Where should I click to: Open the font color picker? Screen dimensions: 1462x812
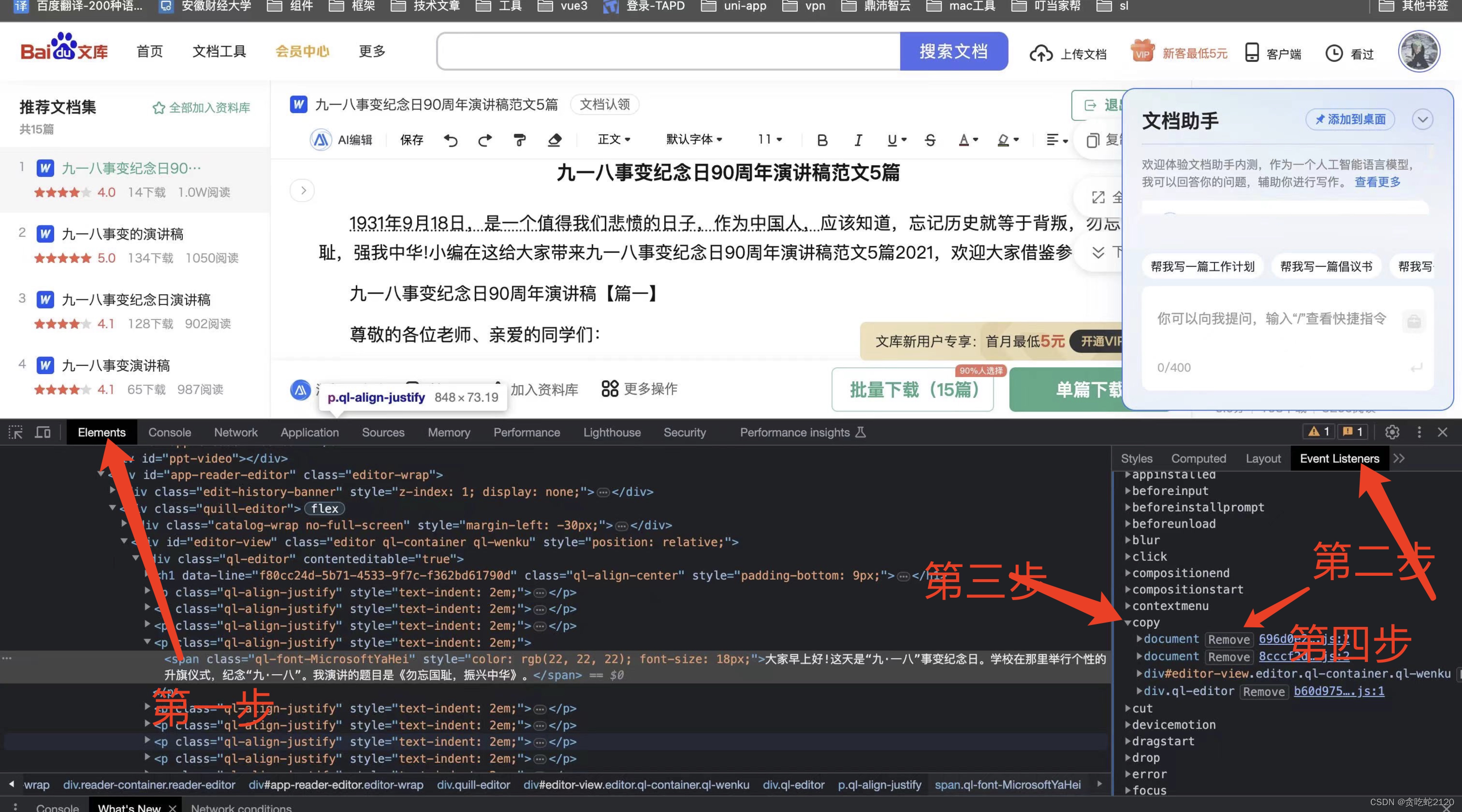(x=968, y=140)
